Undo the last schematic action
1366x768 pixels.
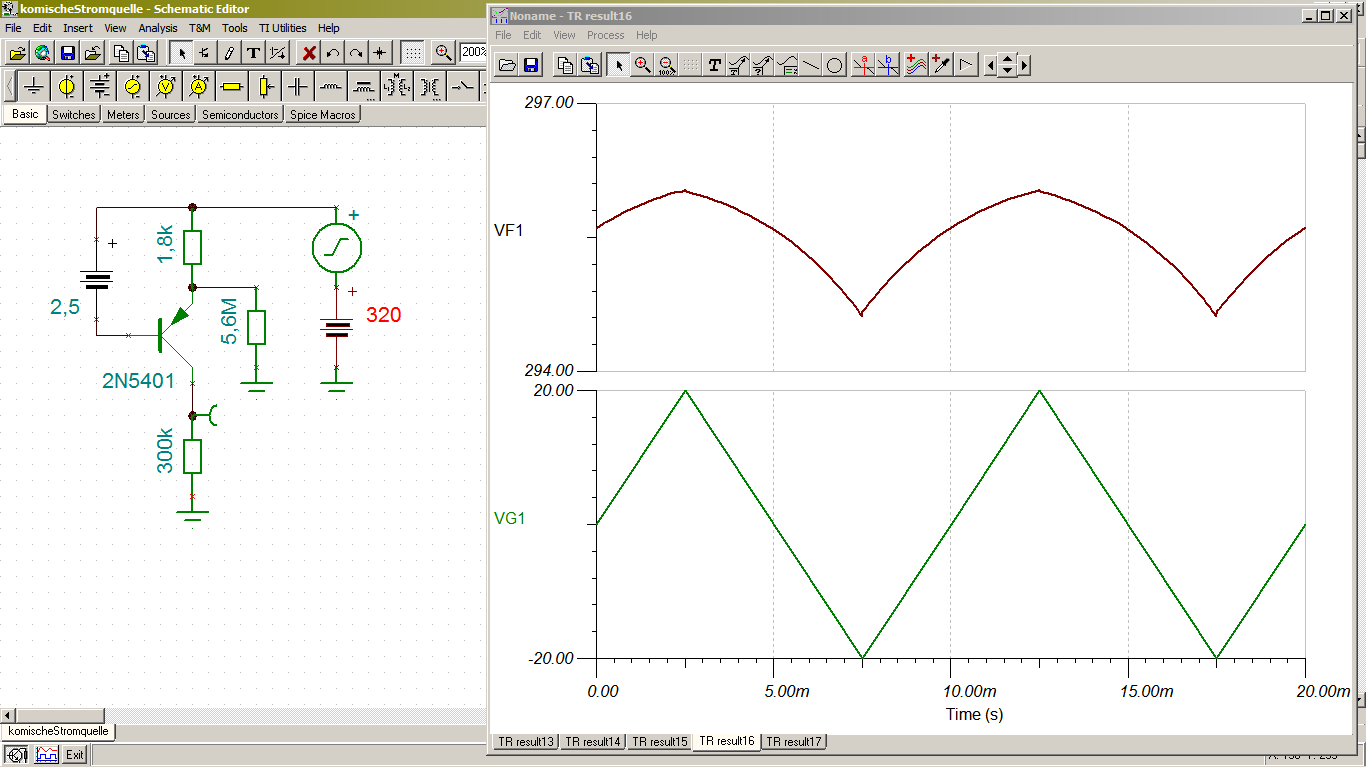tap(333, 53)
